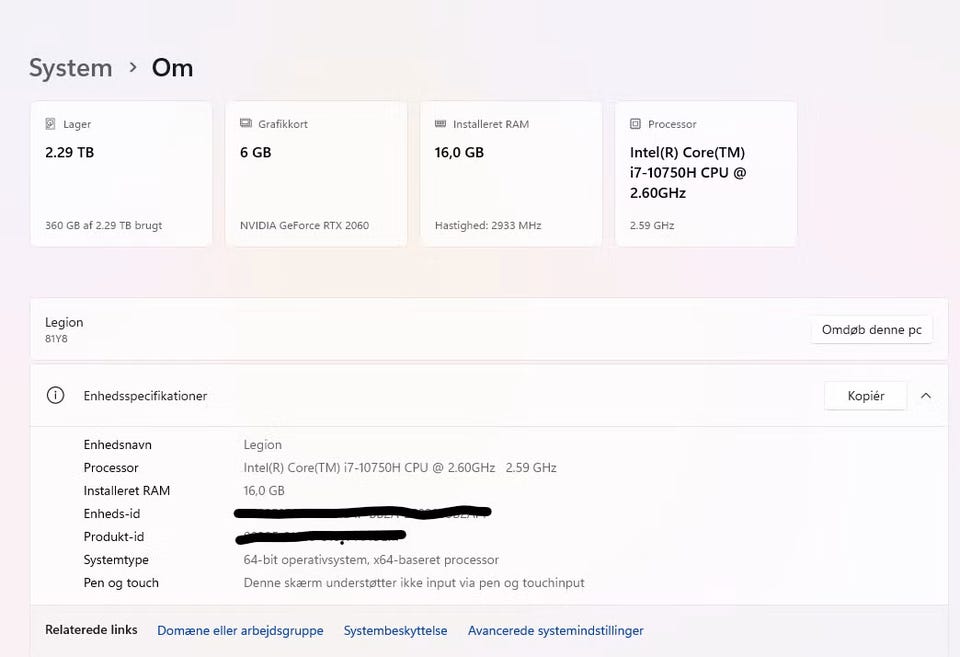Click the Kopiér button
The image size is (960, 657).
click(865, 396)
